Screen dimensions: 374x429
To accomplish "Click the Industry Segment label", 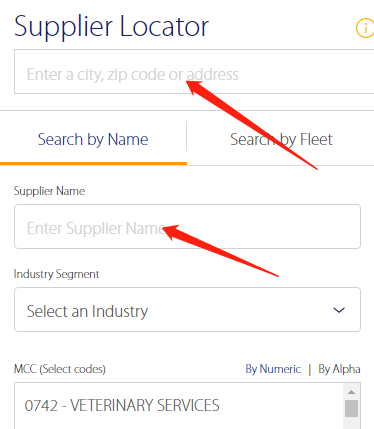I will point(56,274).
